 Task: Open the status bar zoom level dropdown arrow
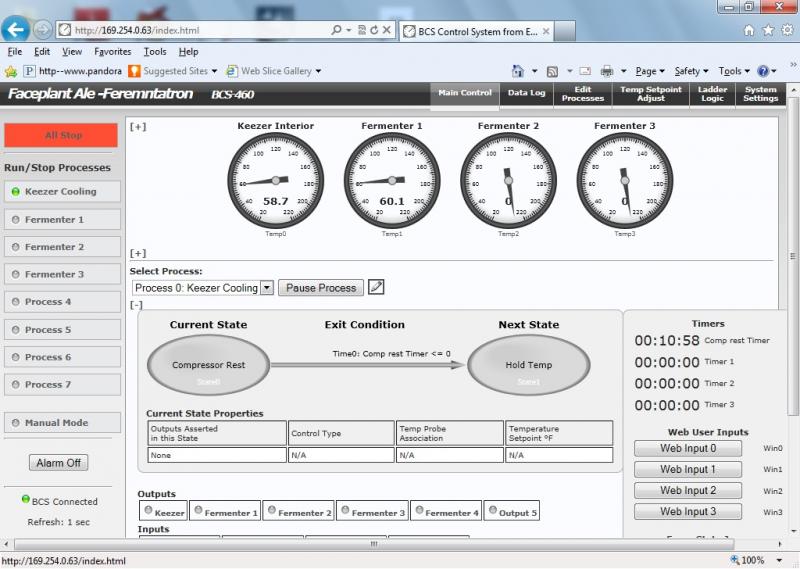click(x=779, y=560)
